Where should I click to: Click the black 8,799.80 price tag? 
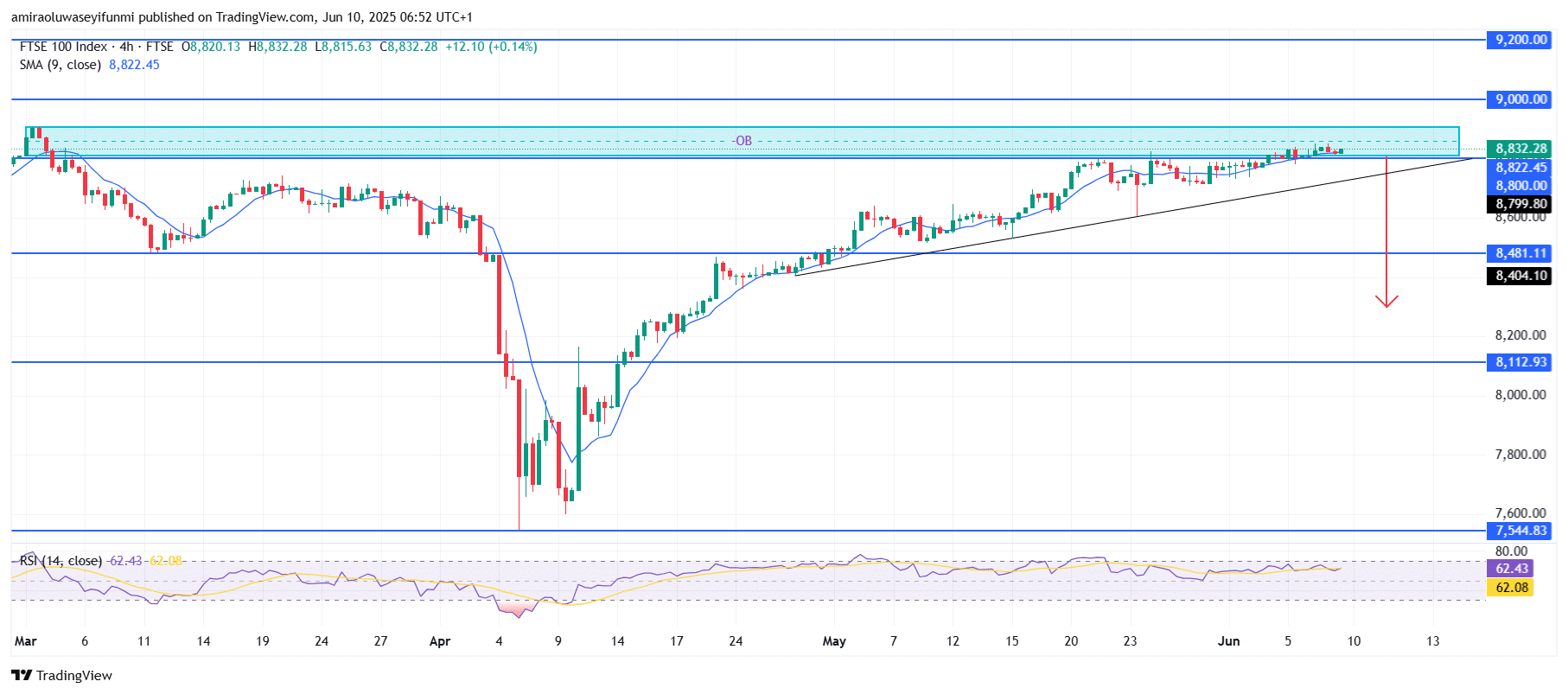tap(1520, 204)
